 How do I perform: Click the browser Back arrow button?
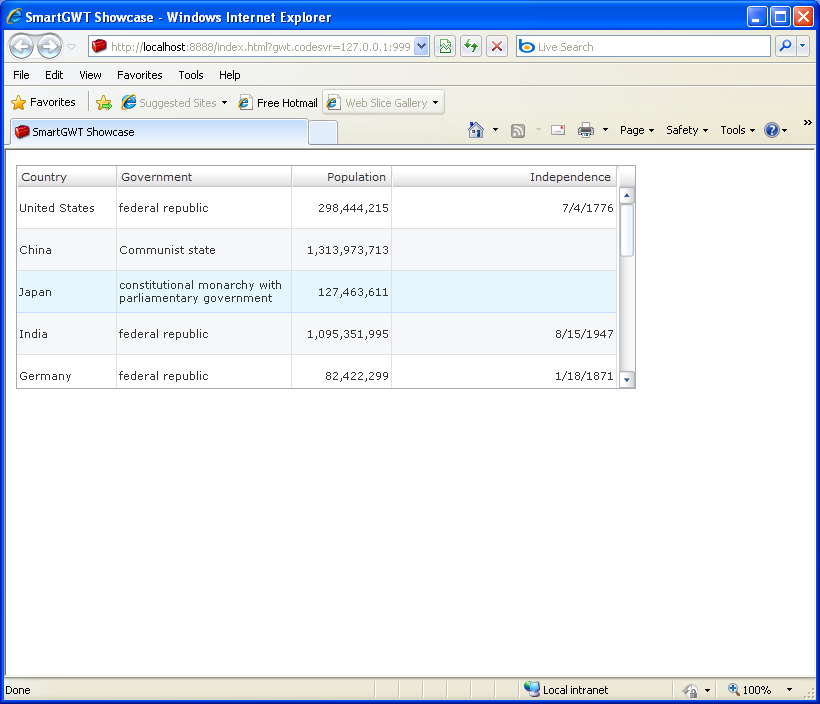pyautogui.click(x=21, y=47)
